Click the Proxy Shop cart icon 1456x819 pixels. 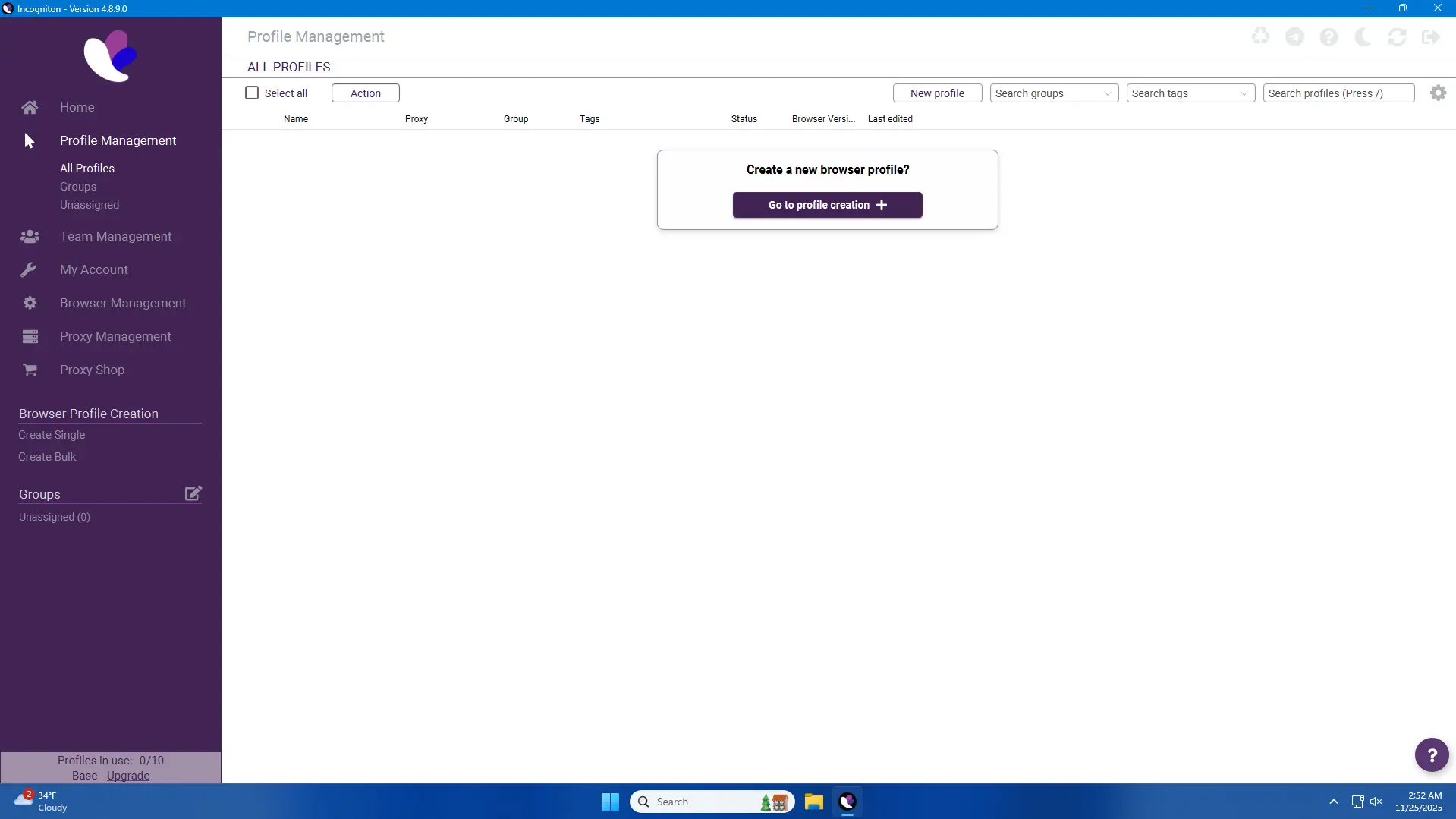(30, 370)
